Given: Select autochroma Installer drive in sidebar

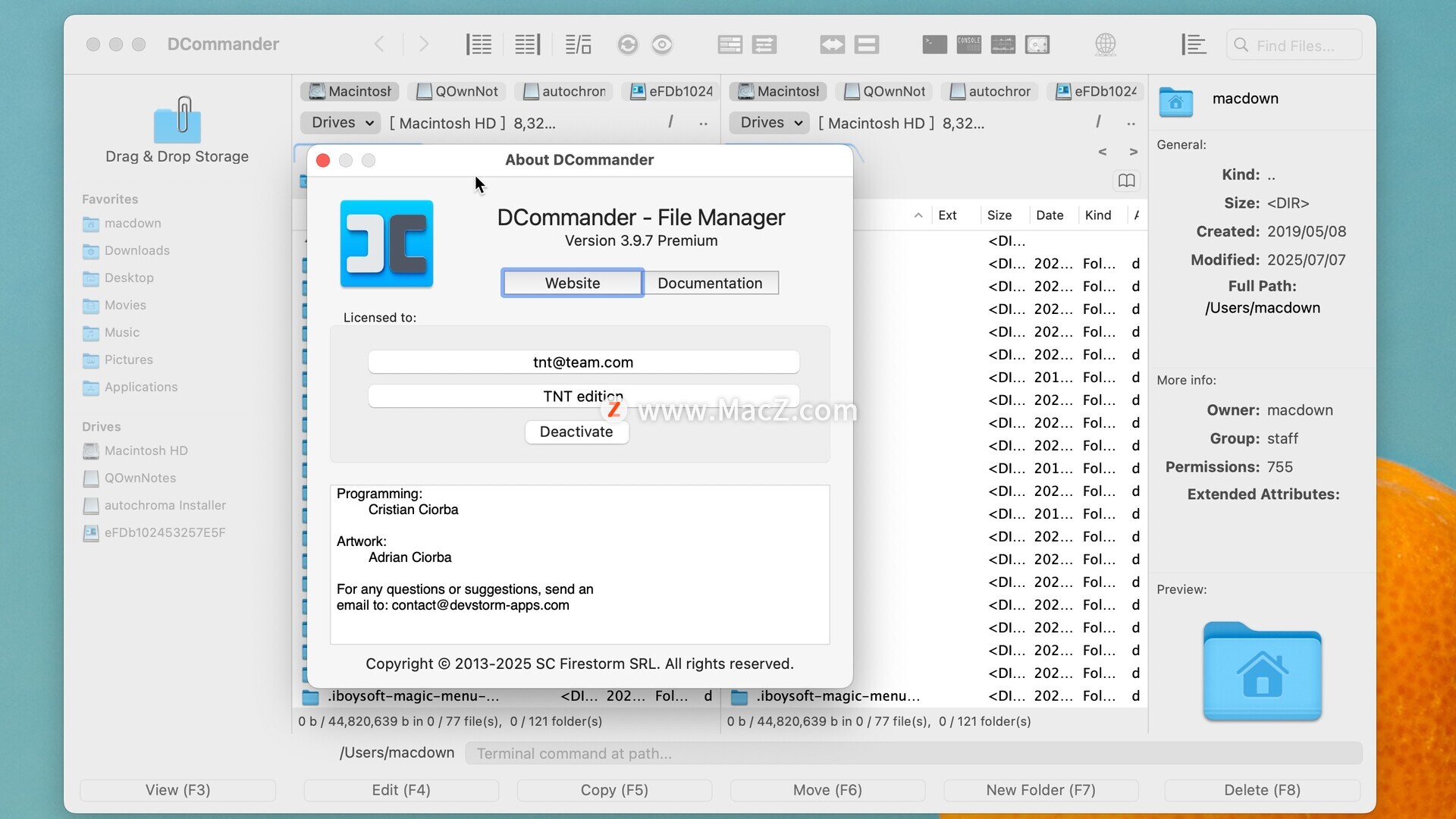Looking at the screenshot, I should tap(165, 505).
